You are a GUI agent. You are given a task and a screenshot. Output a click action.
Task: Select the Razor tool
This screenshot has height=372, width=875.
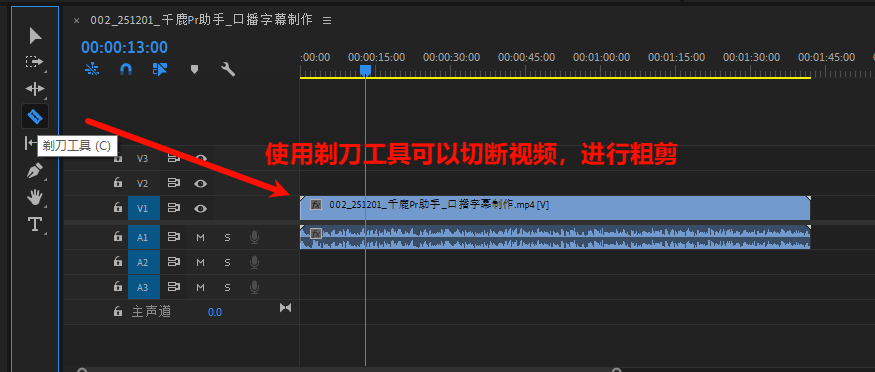[x=35, y=116]
